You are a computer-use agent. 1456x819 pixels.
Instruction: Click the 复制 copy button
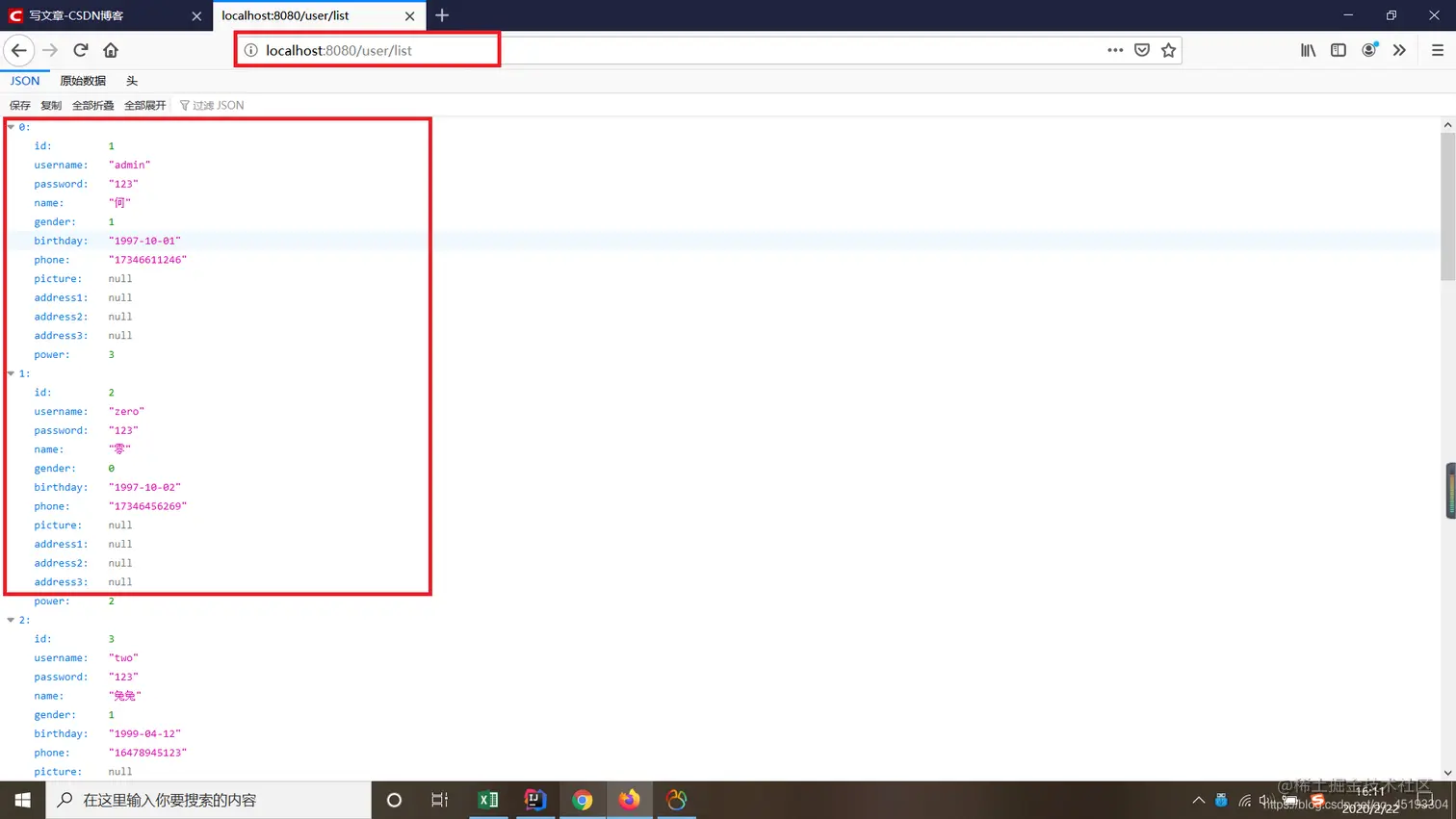coord(51,106)
